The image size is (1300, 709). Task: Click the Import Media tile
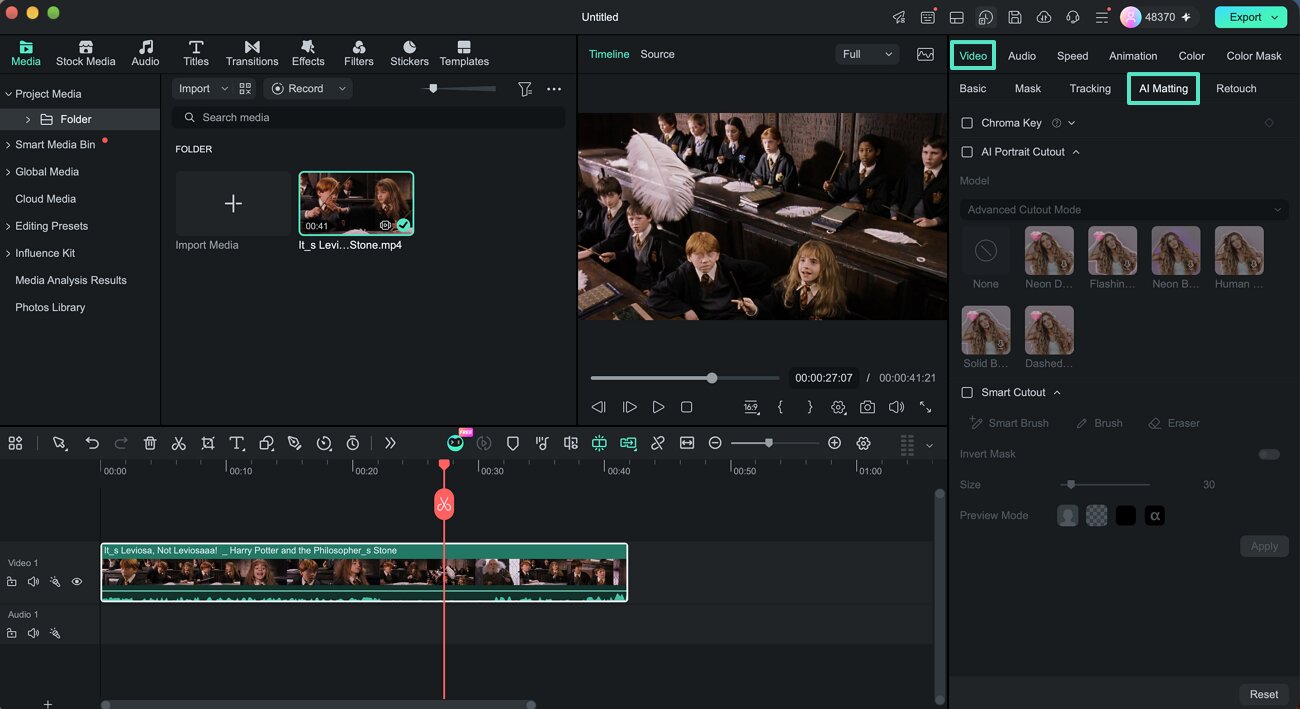point(233,204)
